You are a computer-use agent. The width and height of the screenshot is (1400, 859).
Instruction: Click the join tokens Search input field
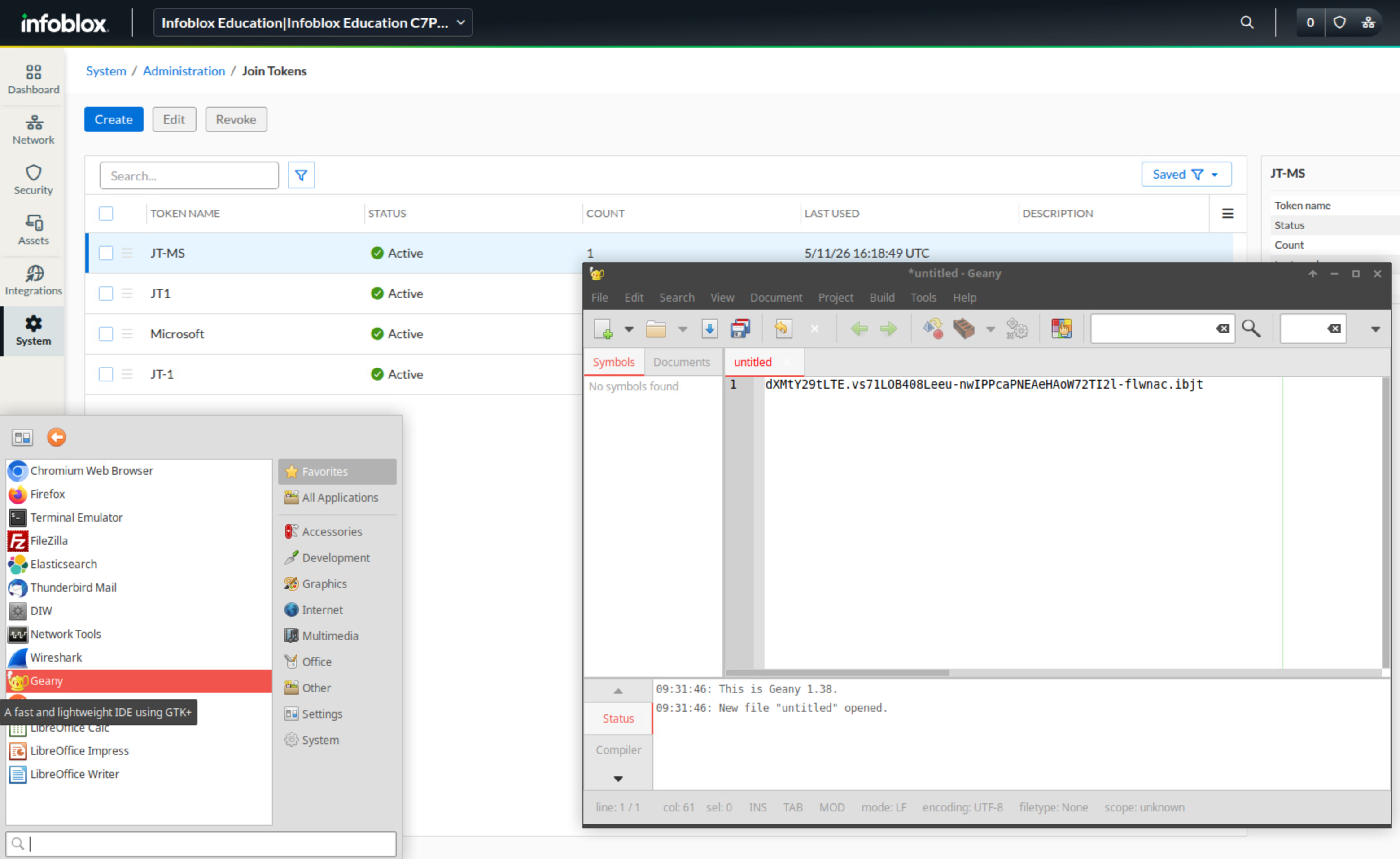[189, 175]
